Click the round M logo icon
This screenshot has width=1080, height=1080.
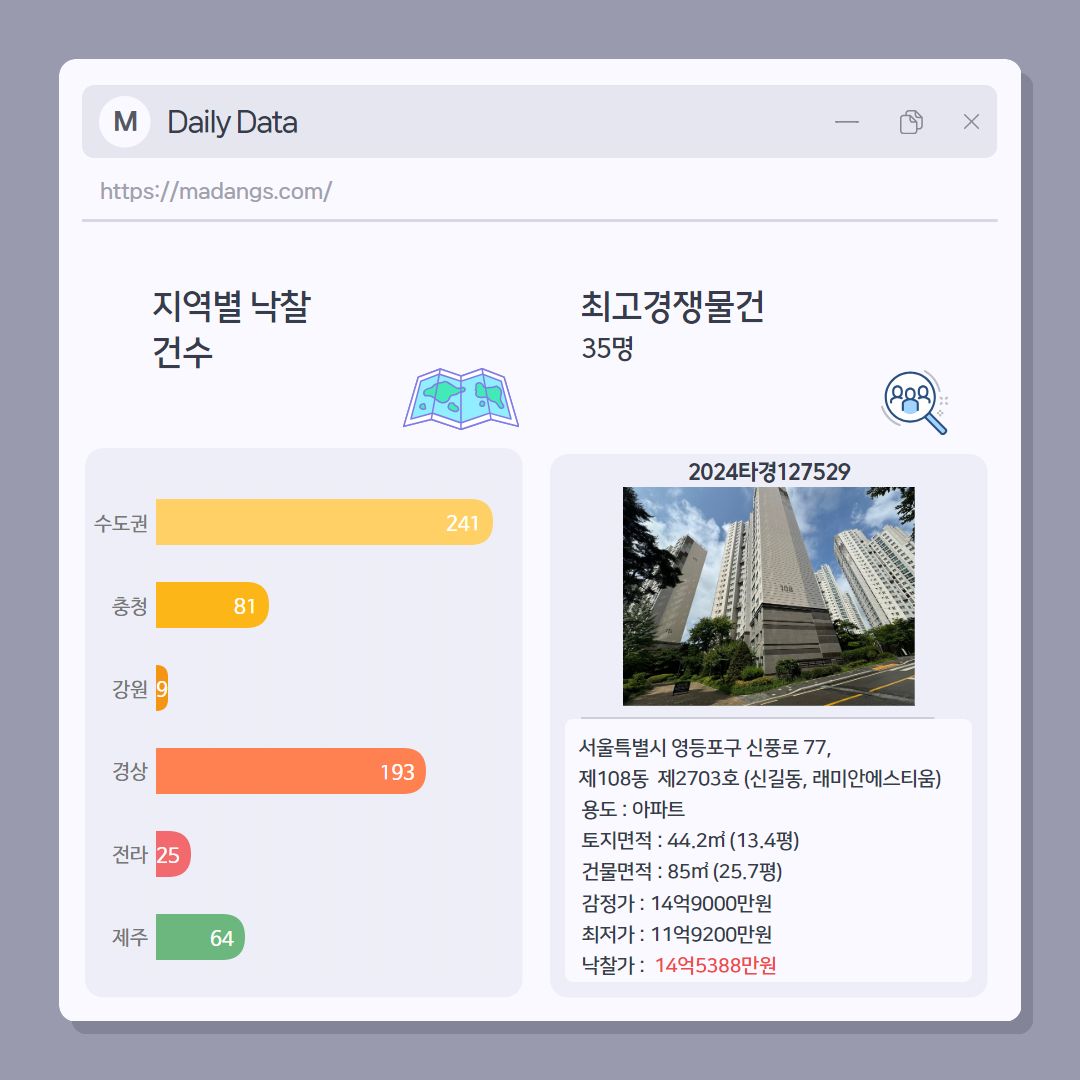(125, 122)
